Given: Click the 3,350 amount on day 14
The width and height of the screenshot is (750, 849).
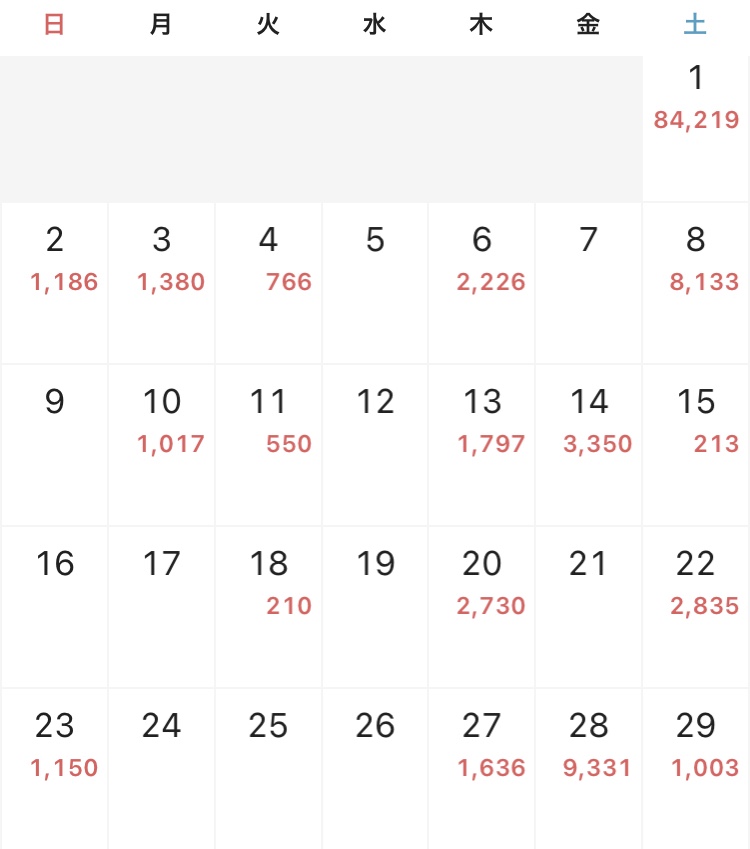Looking at the screenshot, I should pyautogui.click(x=598, y=444).
